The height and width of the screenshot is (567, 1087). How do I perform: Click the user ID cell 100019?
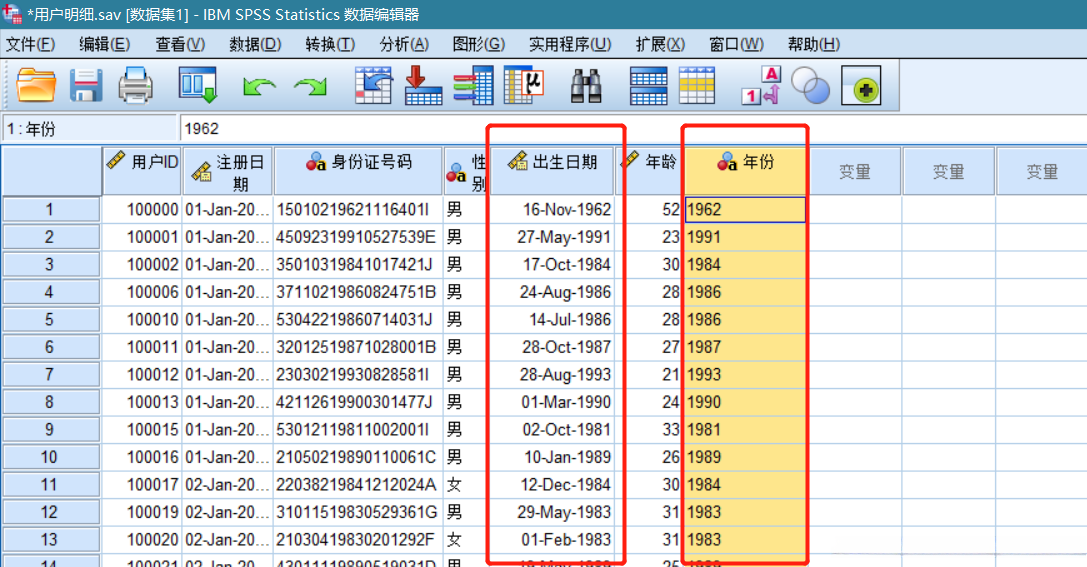(x=142, y=512)
